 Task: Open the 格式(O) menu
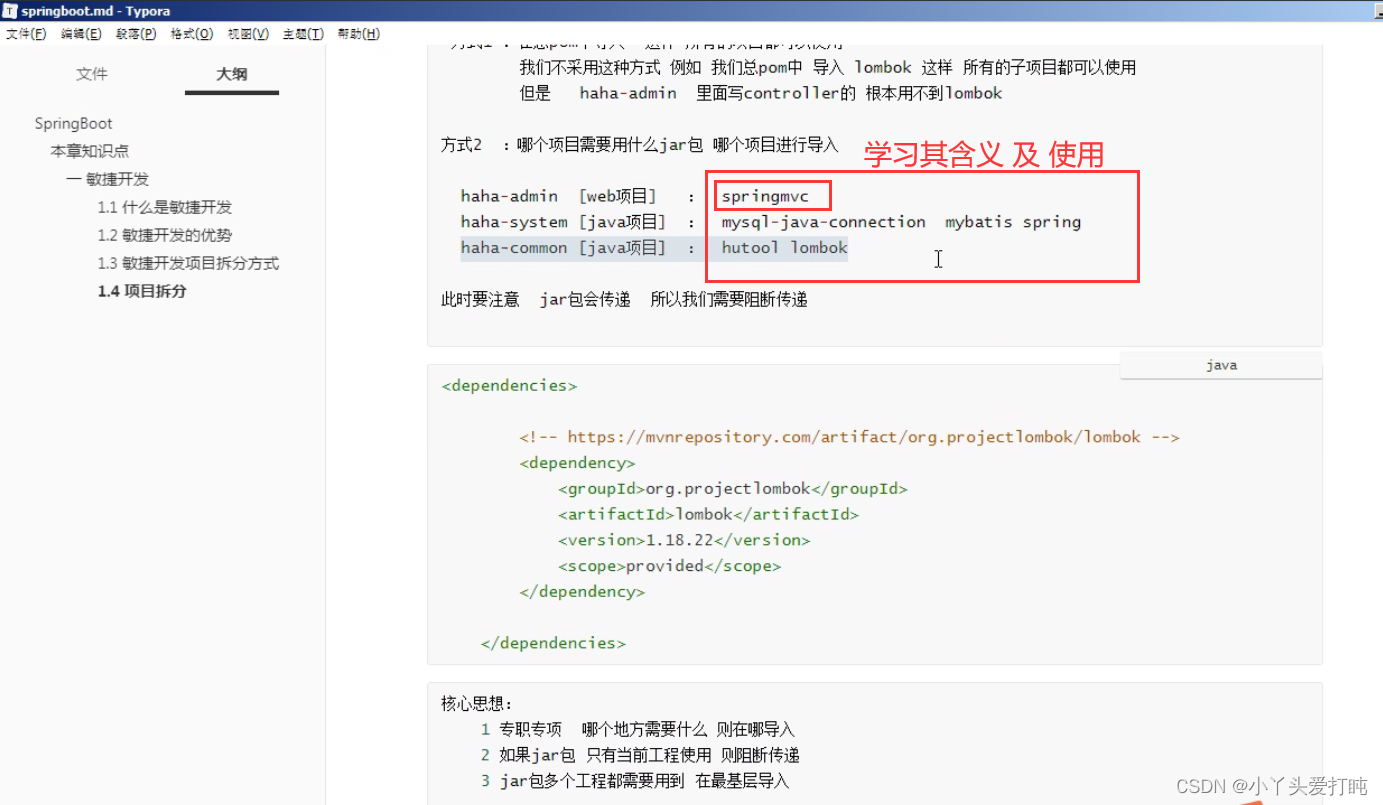[x=192, y=34]
